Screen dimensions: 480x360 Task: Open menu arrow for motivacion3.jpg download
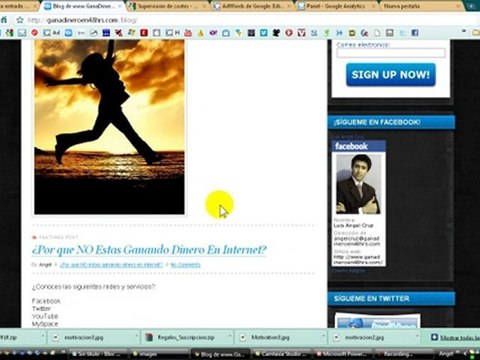tap(136, 337)
